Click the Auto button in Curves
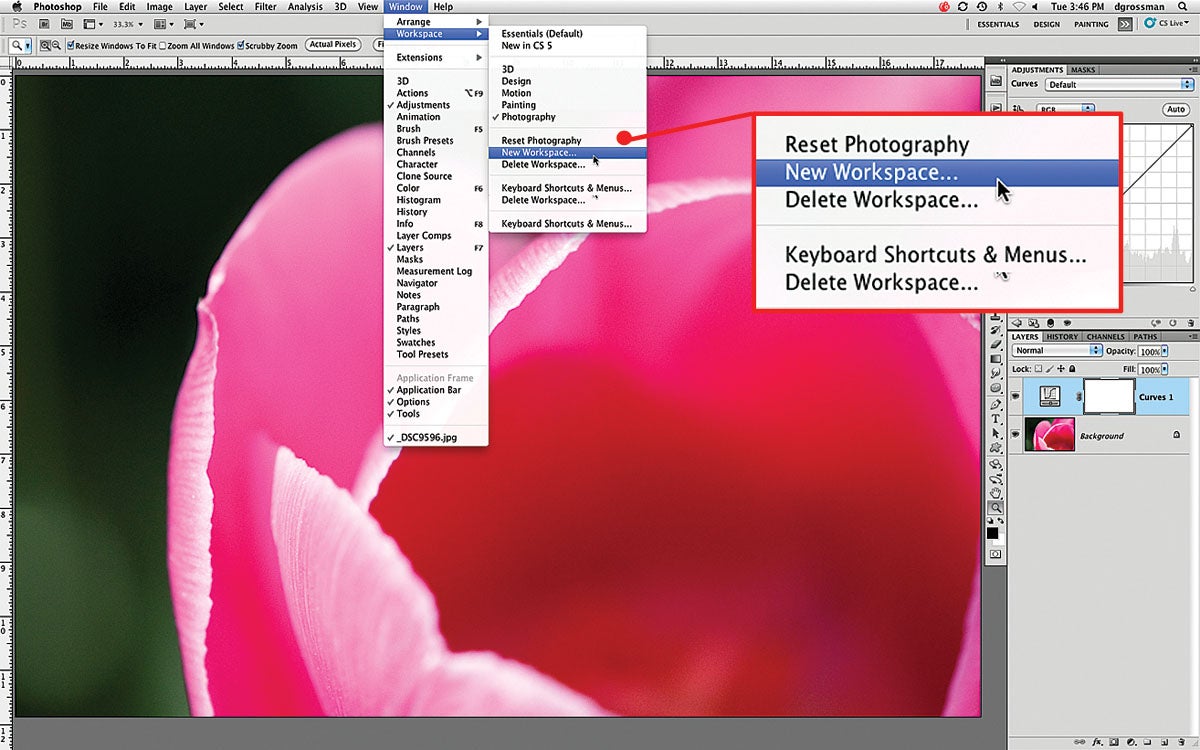Screen dimensions: 1200x750 click(1176, 109)
